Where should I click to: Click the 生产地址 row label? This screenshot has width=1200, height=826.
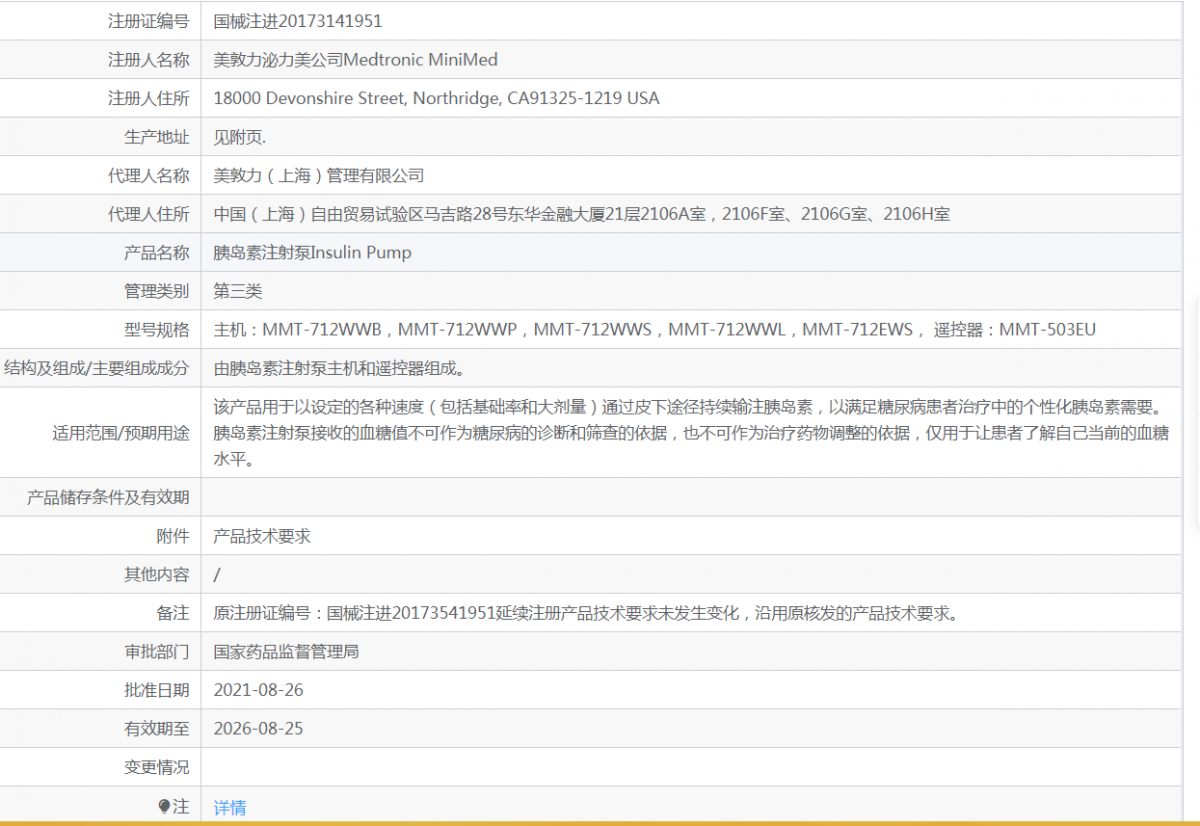point(156,137)
